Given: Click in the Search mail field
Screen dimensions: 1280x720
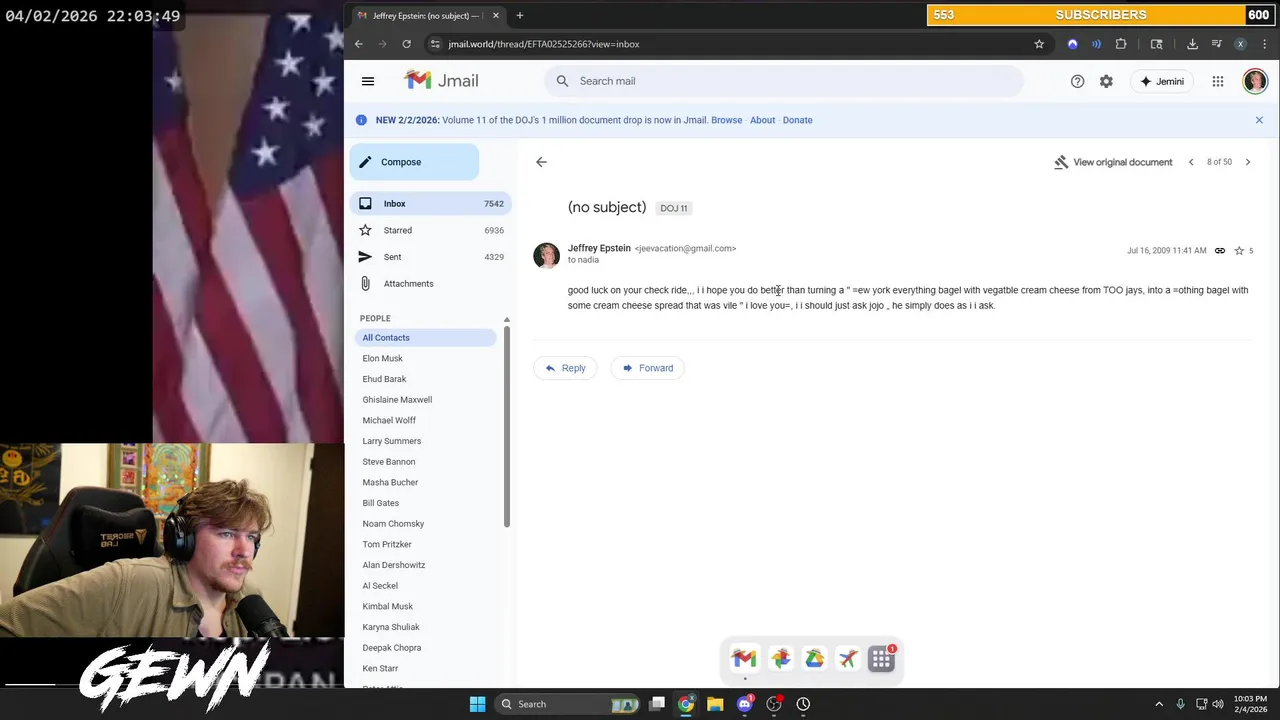Looking at the screenshot, I should point(784,81).
